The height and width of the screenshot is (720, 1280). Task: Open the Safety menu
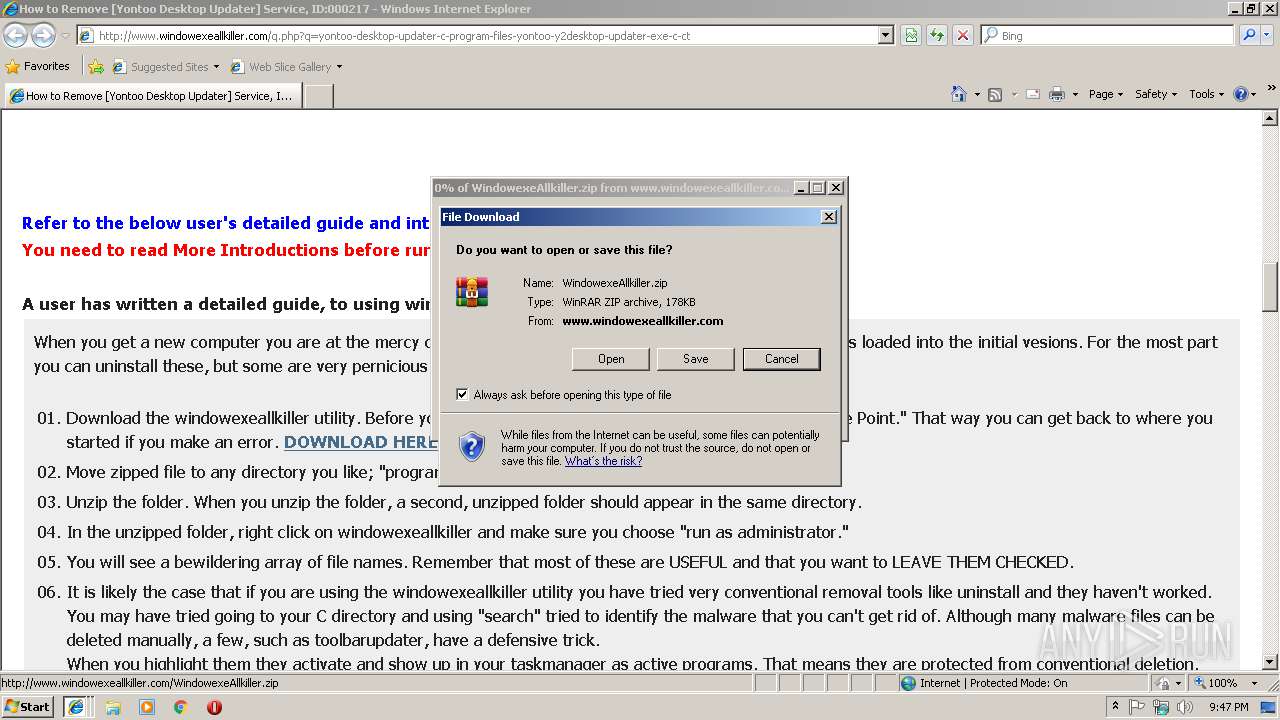1156,94
